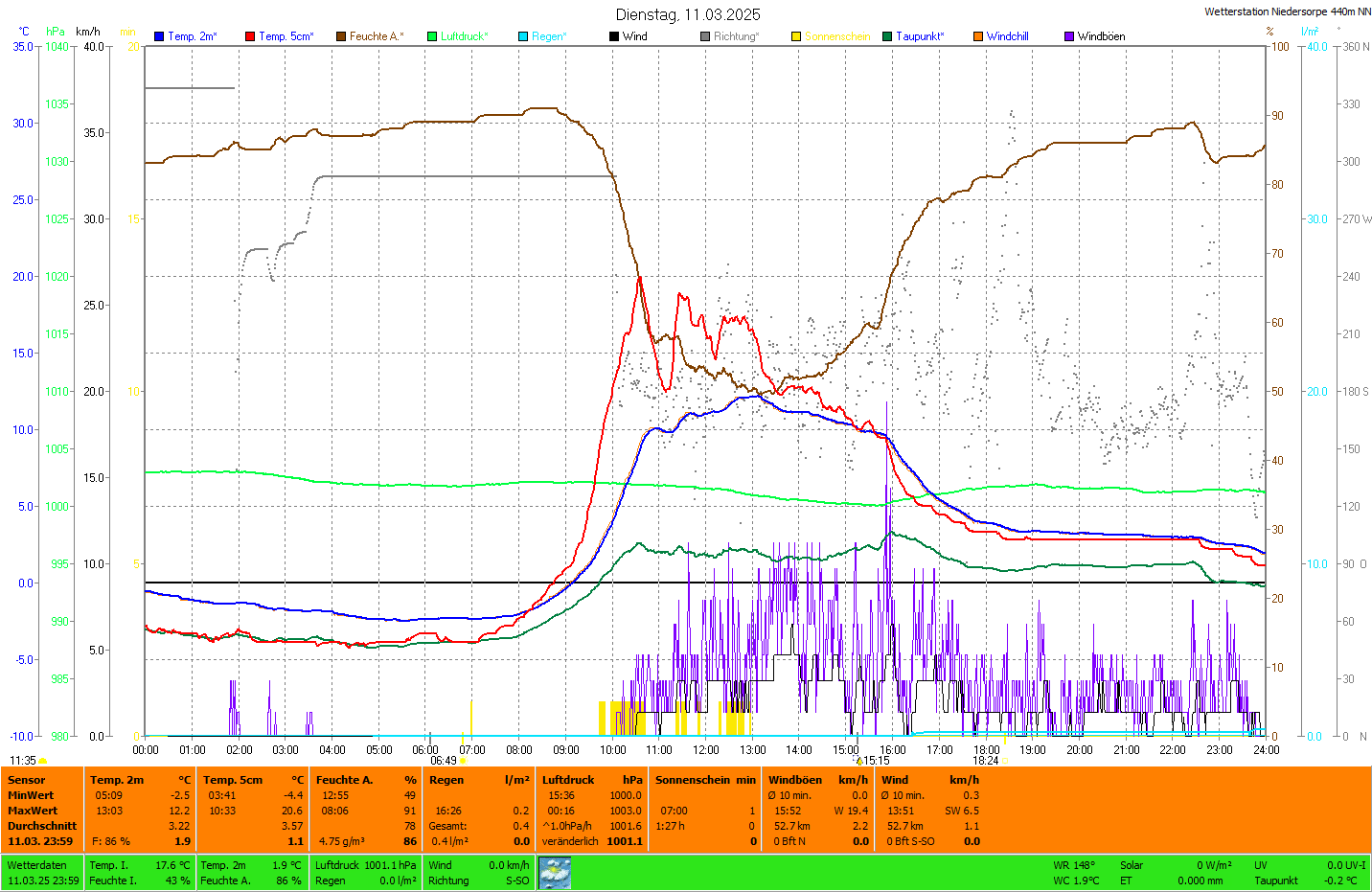Click the yellow Sonnenschein legend square
Image resolution: width=1372 pixels, height=892 pixels.
(796, 36)
